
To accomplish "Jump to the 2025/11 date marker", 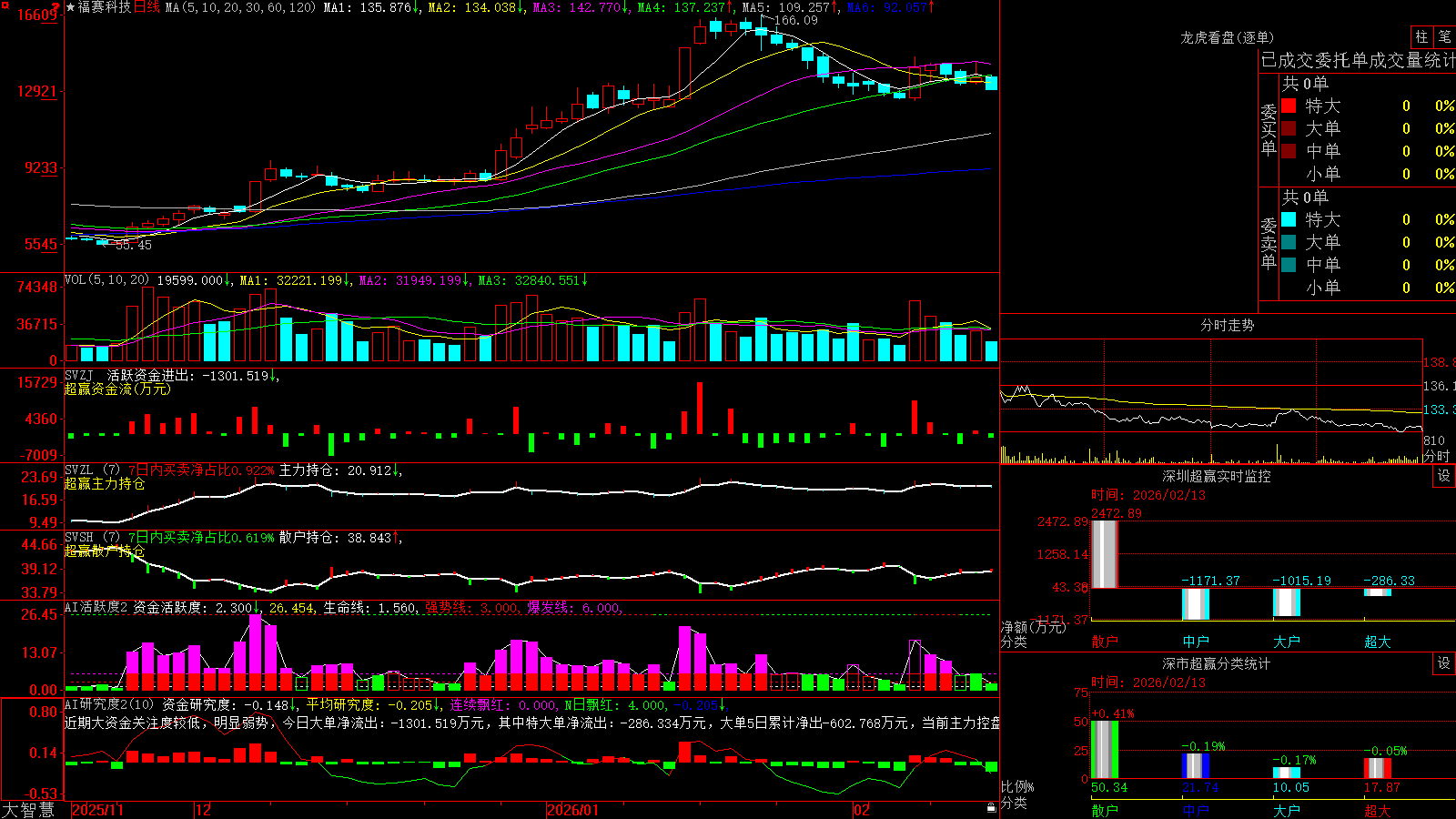I will [x=97, y=810].
